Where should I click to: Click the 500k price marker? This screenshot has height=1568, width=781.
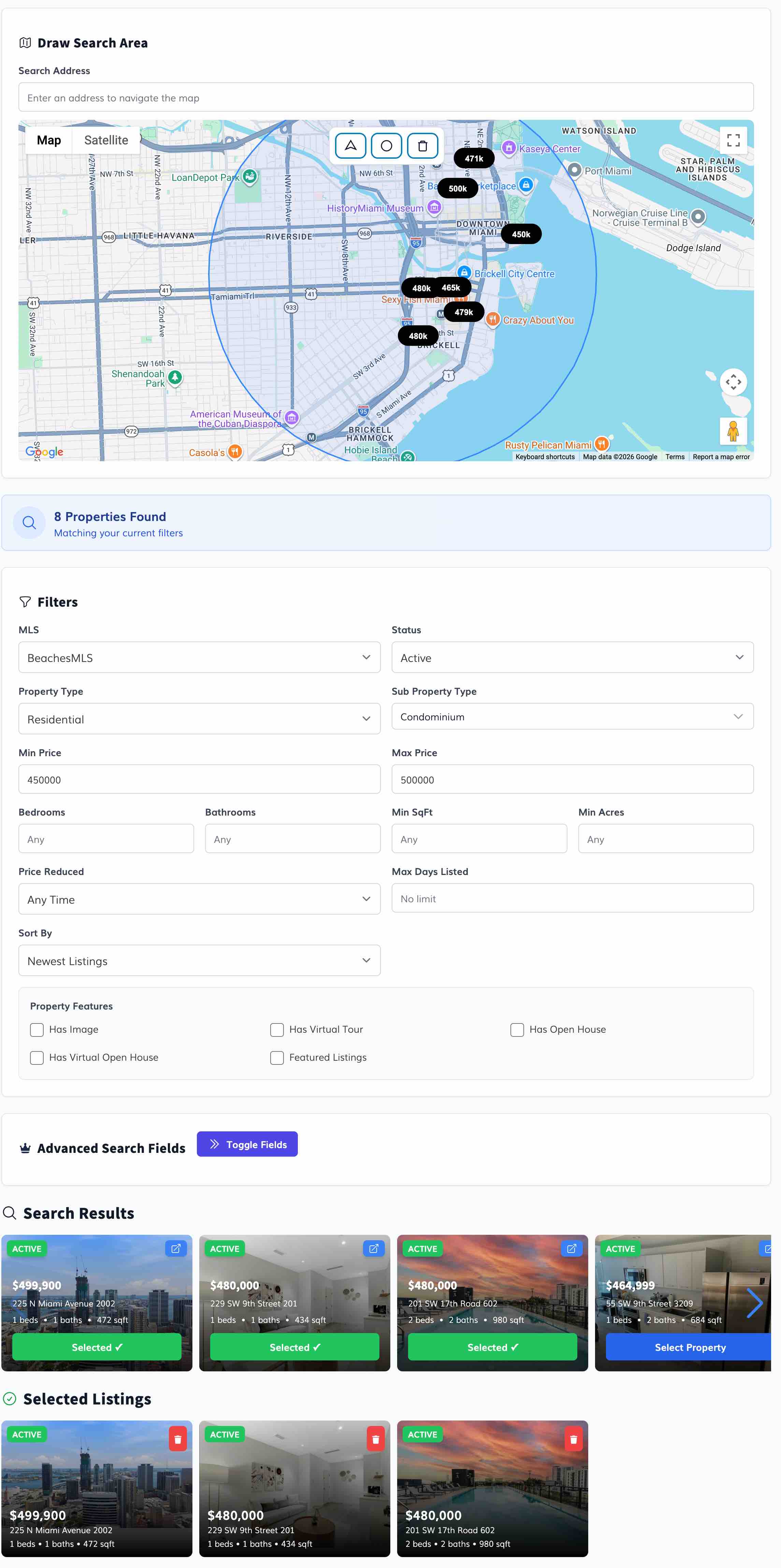click(458, 188)
